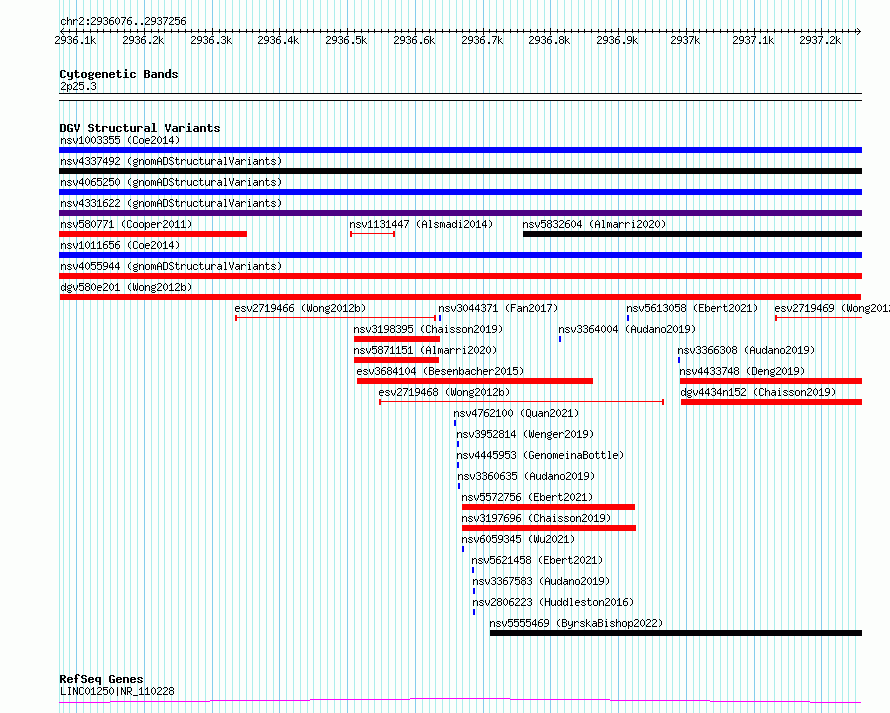Click the thin red span under esv2719468
This screenshot has width=890, height=713.
[522, 401]
